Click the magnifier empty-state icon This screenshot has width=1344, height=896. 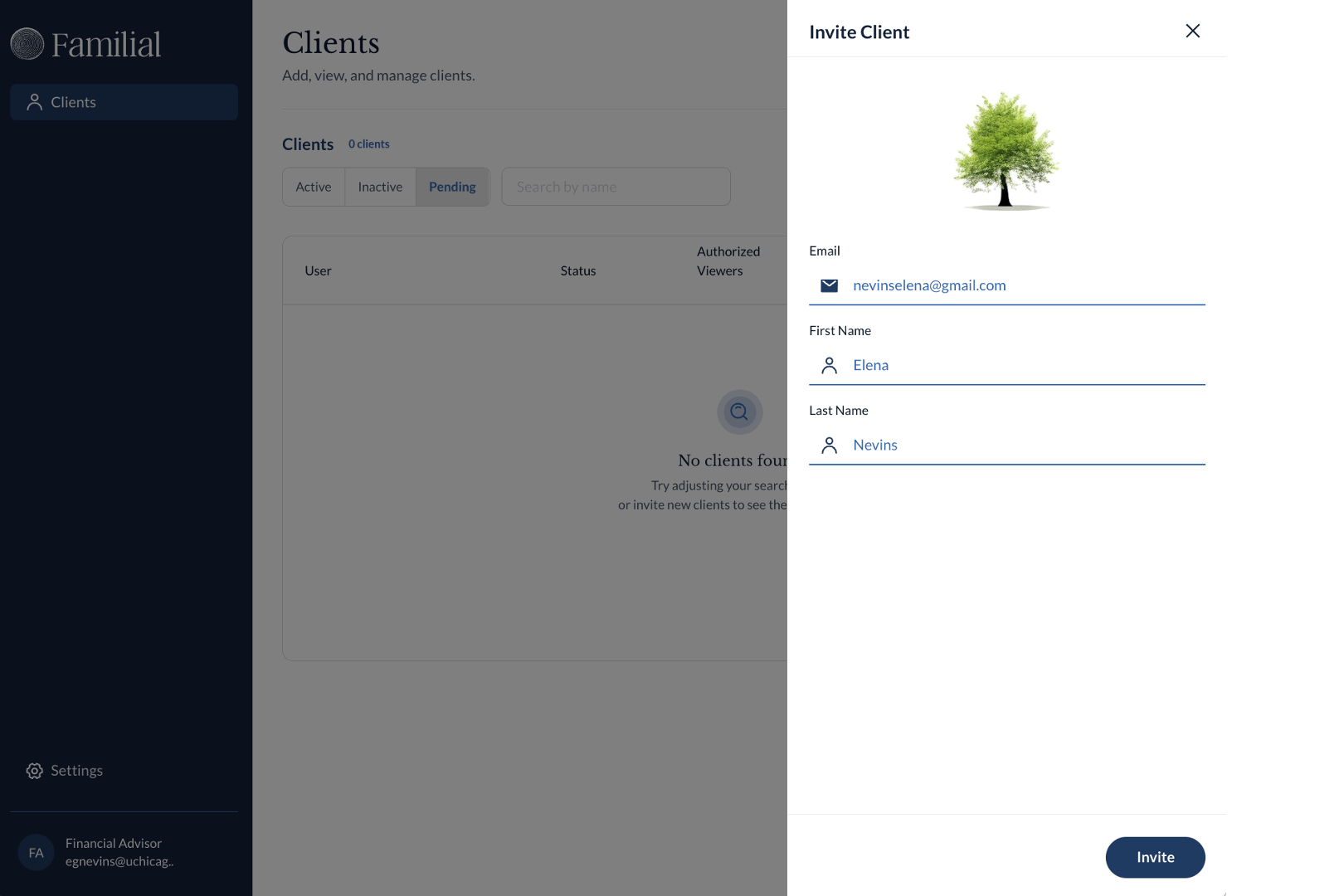coord(739,411)
